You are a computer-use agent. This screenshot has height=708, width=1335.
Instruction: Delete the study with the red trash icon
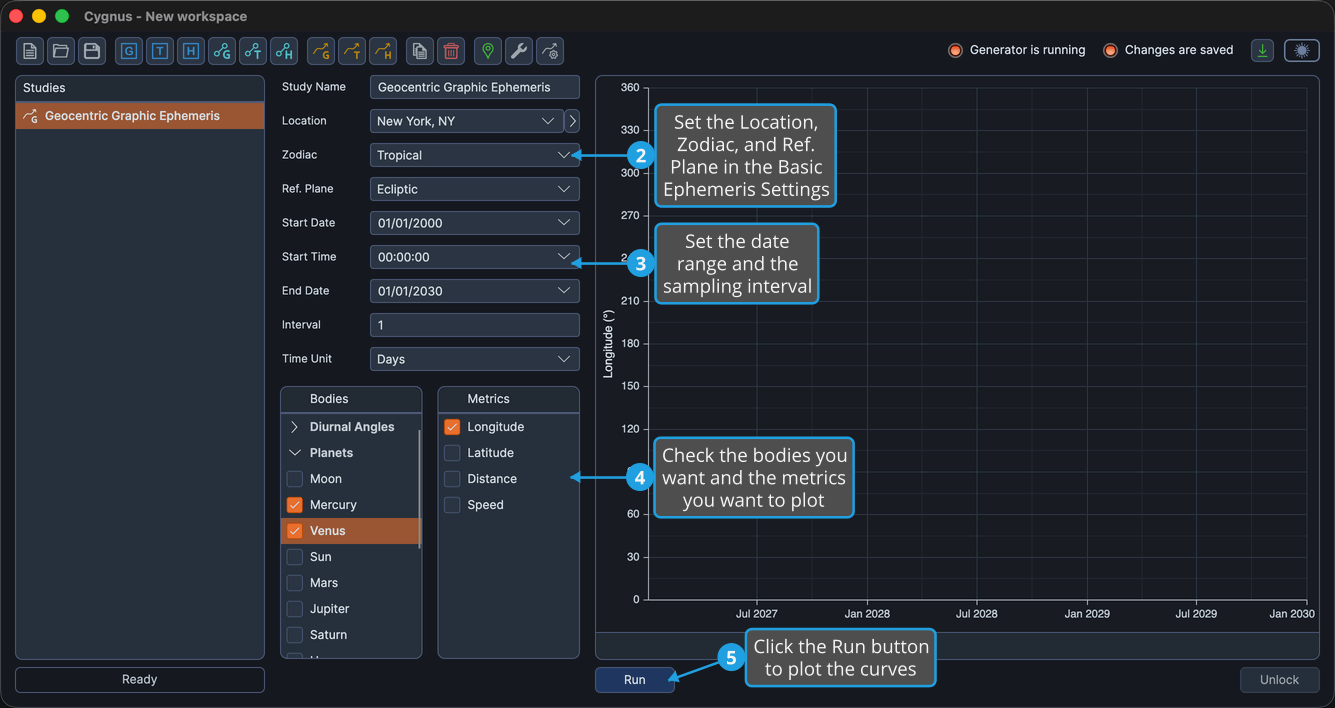pos(451,51)
